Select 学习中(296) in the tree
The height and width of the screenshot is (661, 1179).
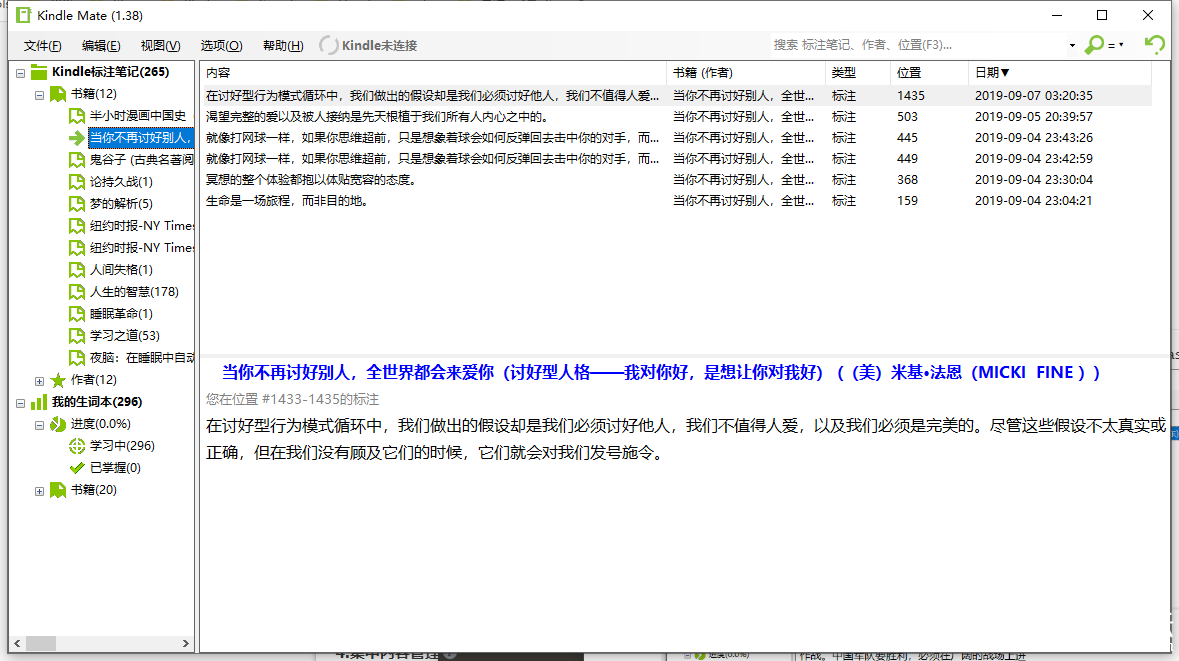click(x=122, y=446)
